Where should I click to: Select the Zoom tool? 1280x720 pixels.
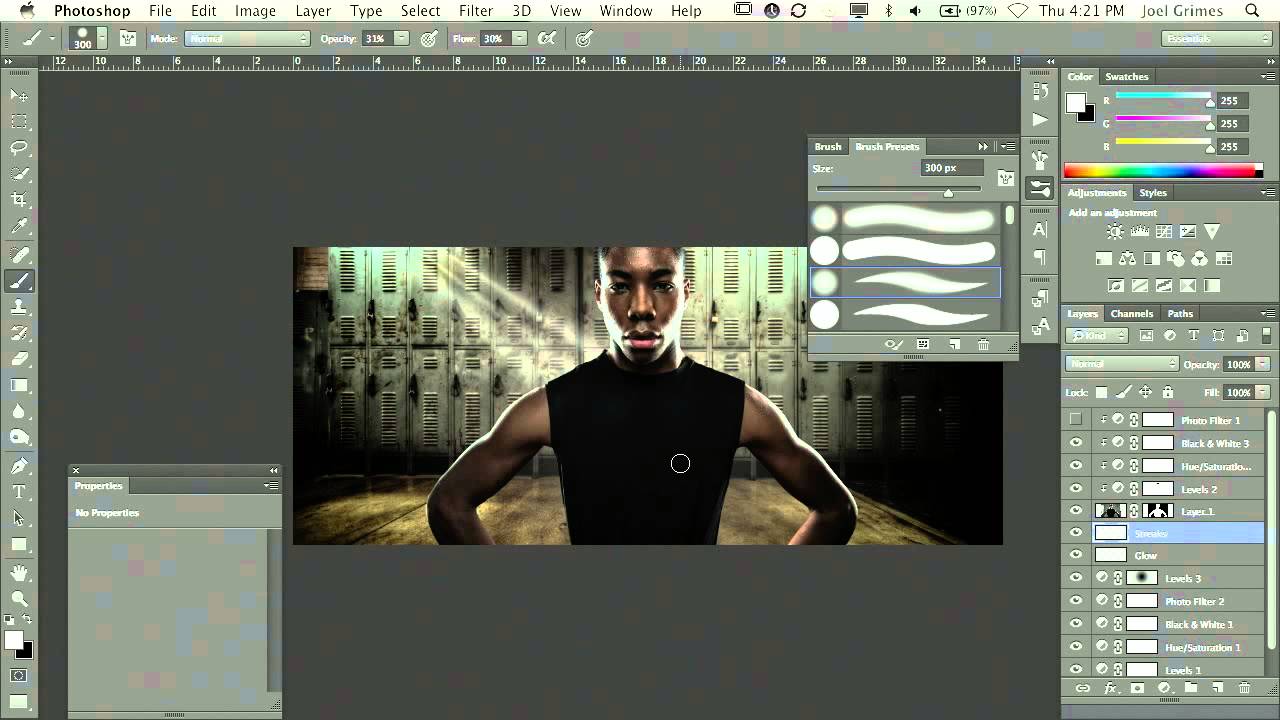pyautogui.click(x=19, y=599)
